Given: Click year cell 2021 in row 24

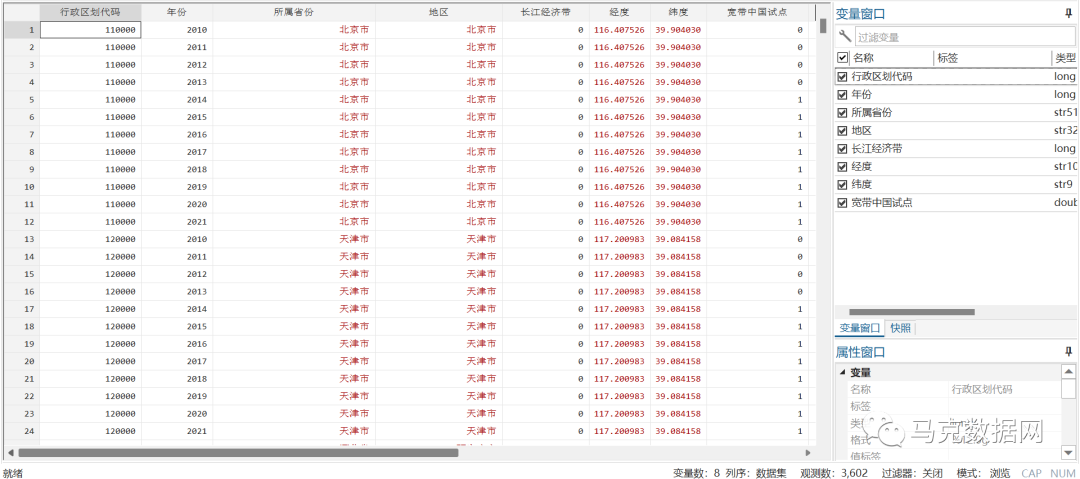Looking at the screenshot, I should coord(177,431).
